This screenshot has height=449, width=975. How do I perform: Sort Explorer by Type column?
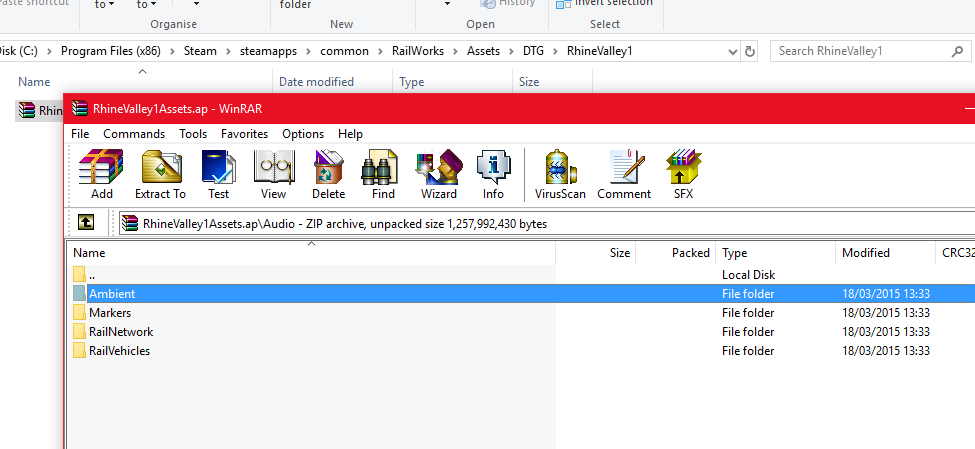pos(452,81)
